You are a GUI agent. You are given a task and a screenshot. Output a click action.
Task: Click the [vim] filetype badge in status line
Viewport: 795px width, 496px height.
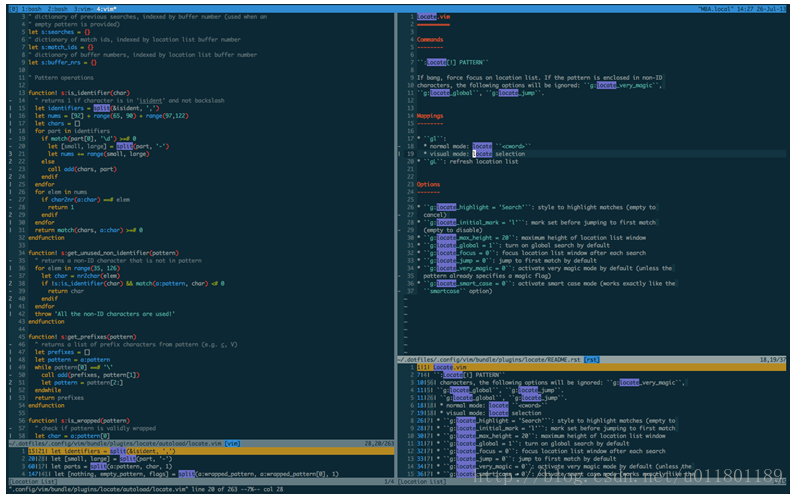click(x=233, y=444)
